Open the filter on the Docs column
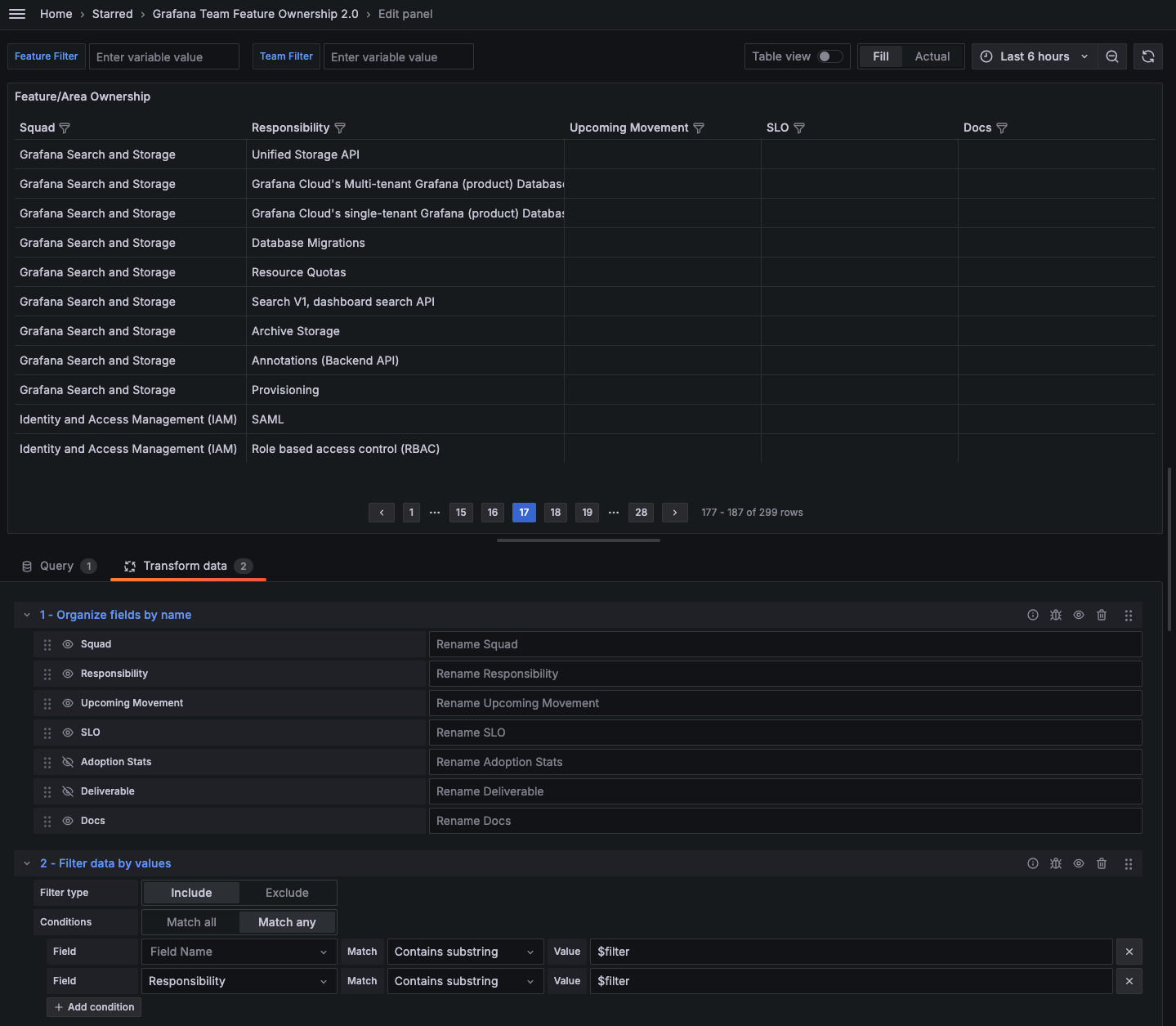 (x=1004, y=128)
